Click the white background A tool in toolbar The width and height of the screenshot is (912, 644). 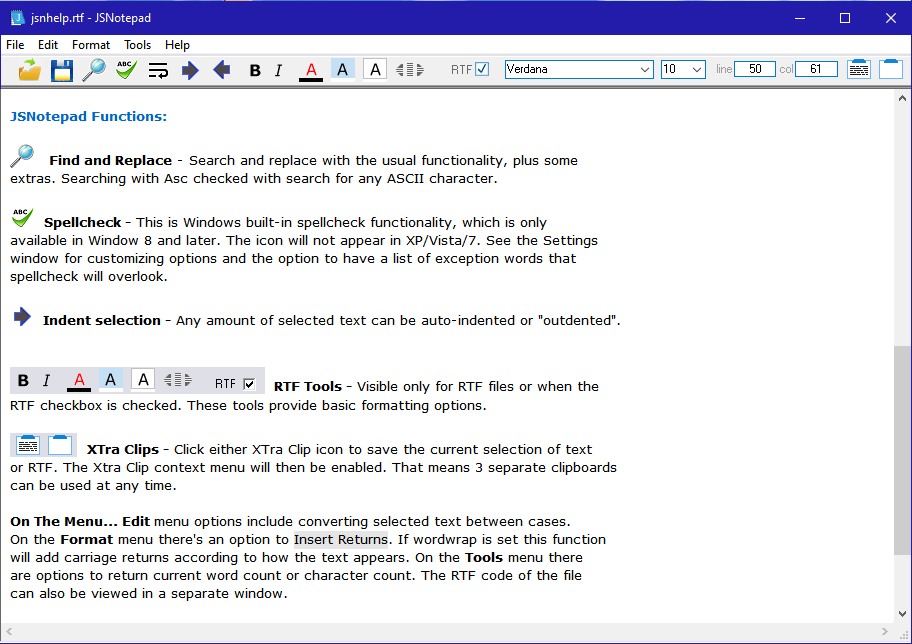tap(375, 70)
